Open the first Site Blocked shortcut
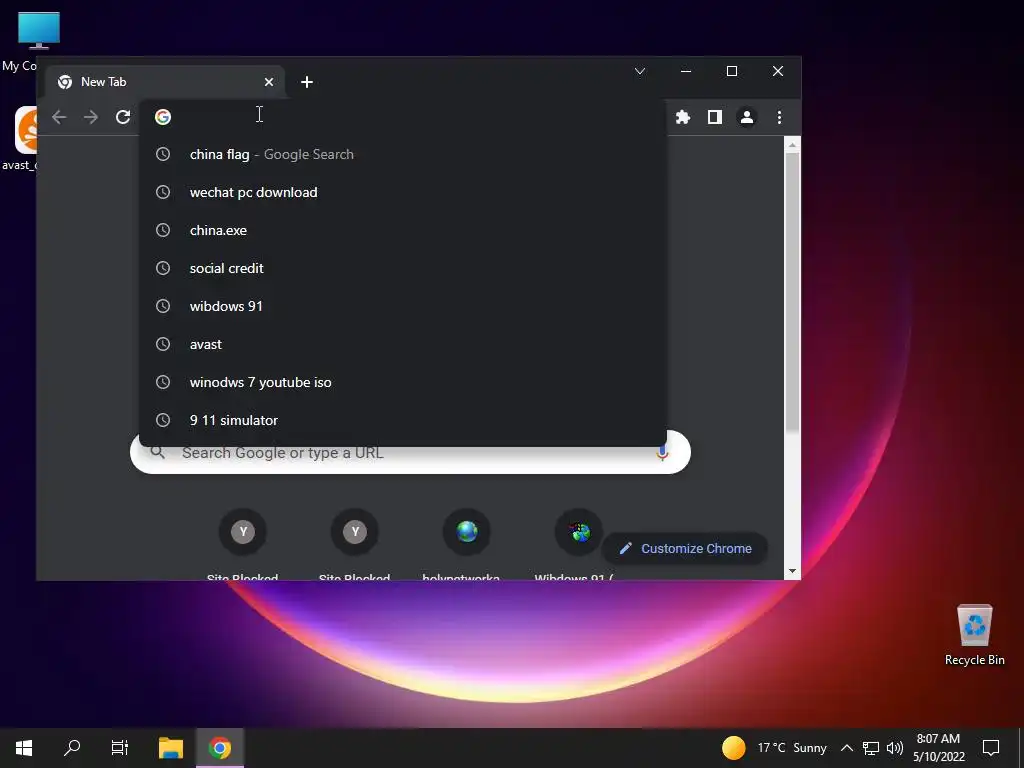Screen dimensions: 1024x768 (x=242, y=532)
